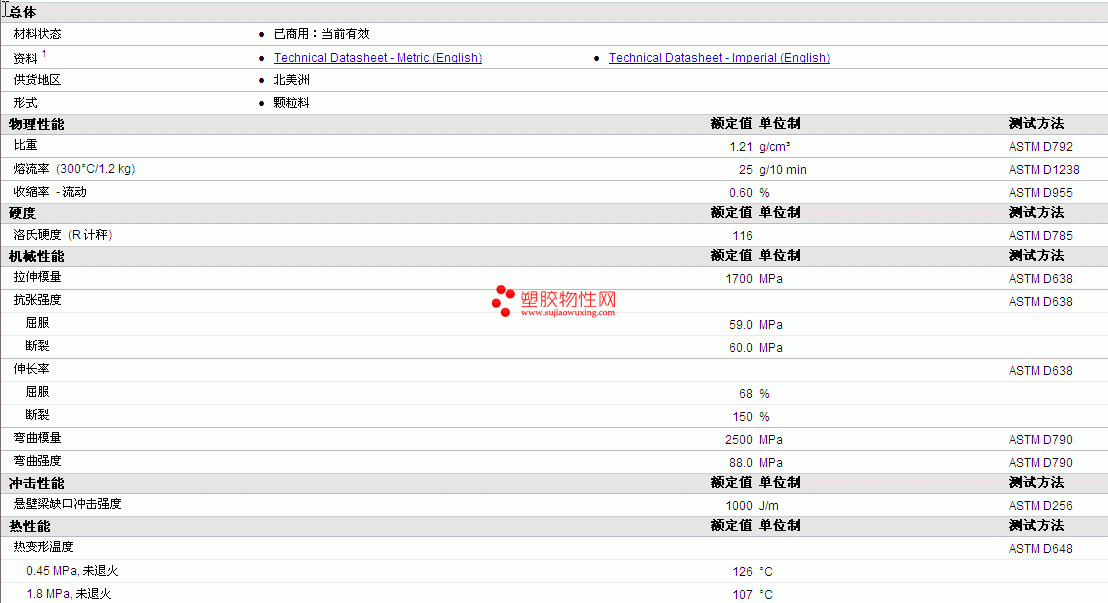Click ASTM D648 test method
The height and width of the screenshot is (603, 1108).
[x=1040, y=549]
